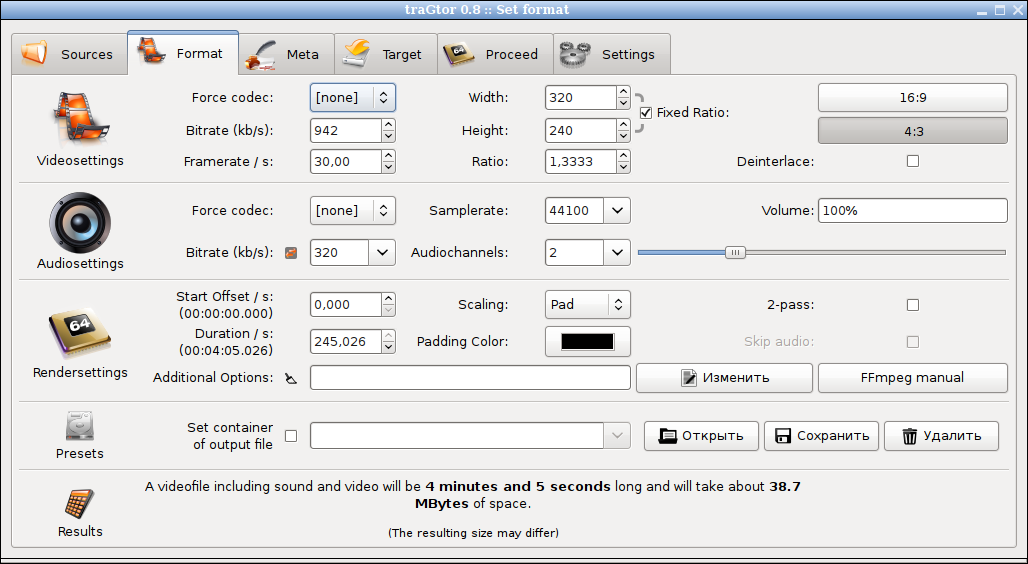Increase Duration with the up arrow
The height and width of the screenshot is (564, 1028).
coord(389,336)
